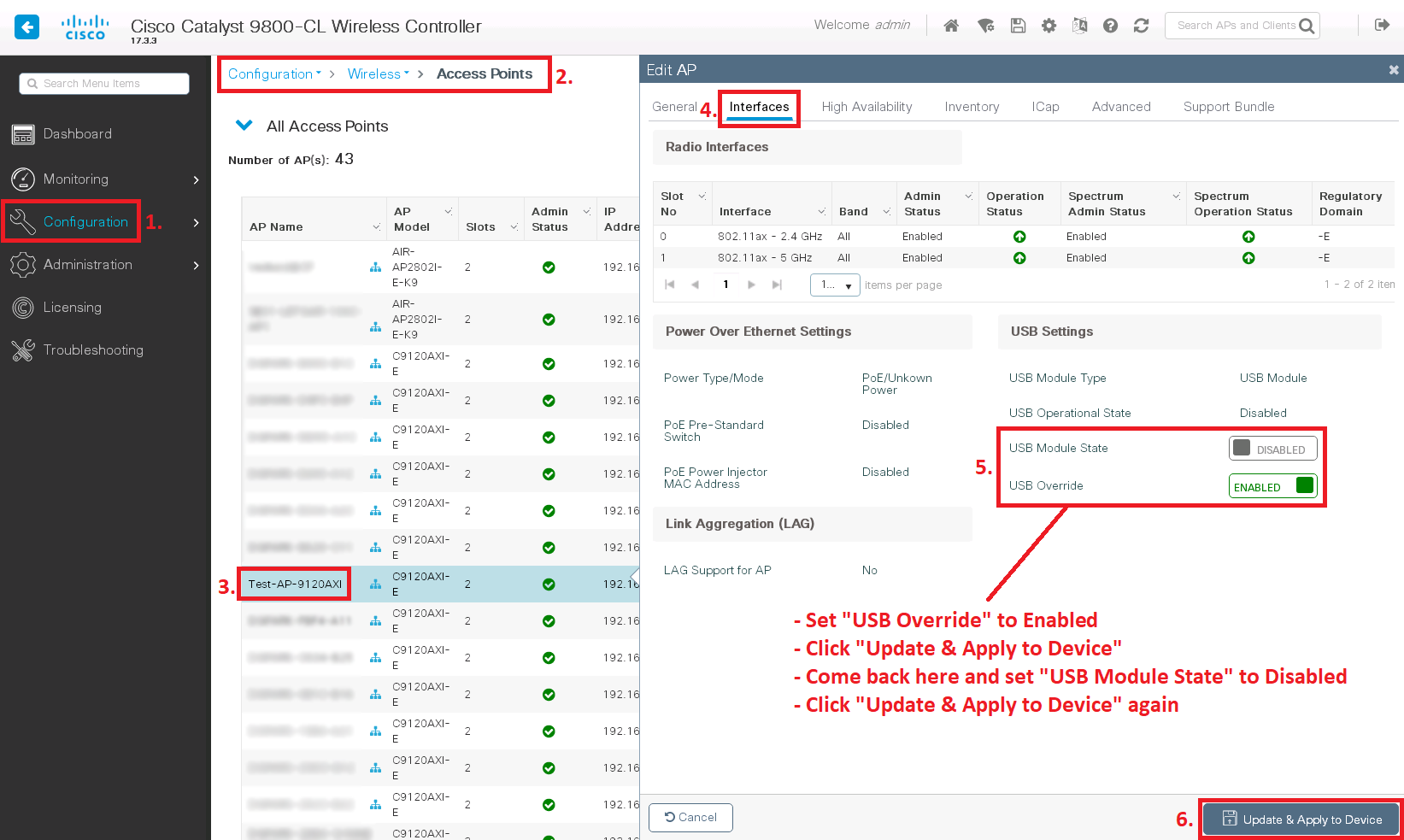Click the blue back arrow top-left
1404x840 pixels.
click(x=26, y=26)
